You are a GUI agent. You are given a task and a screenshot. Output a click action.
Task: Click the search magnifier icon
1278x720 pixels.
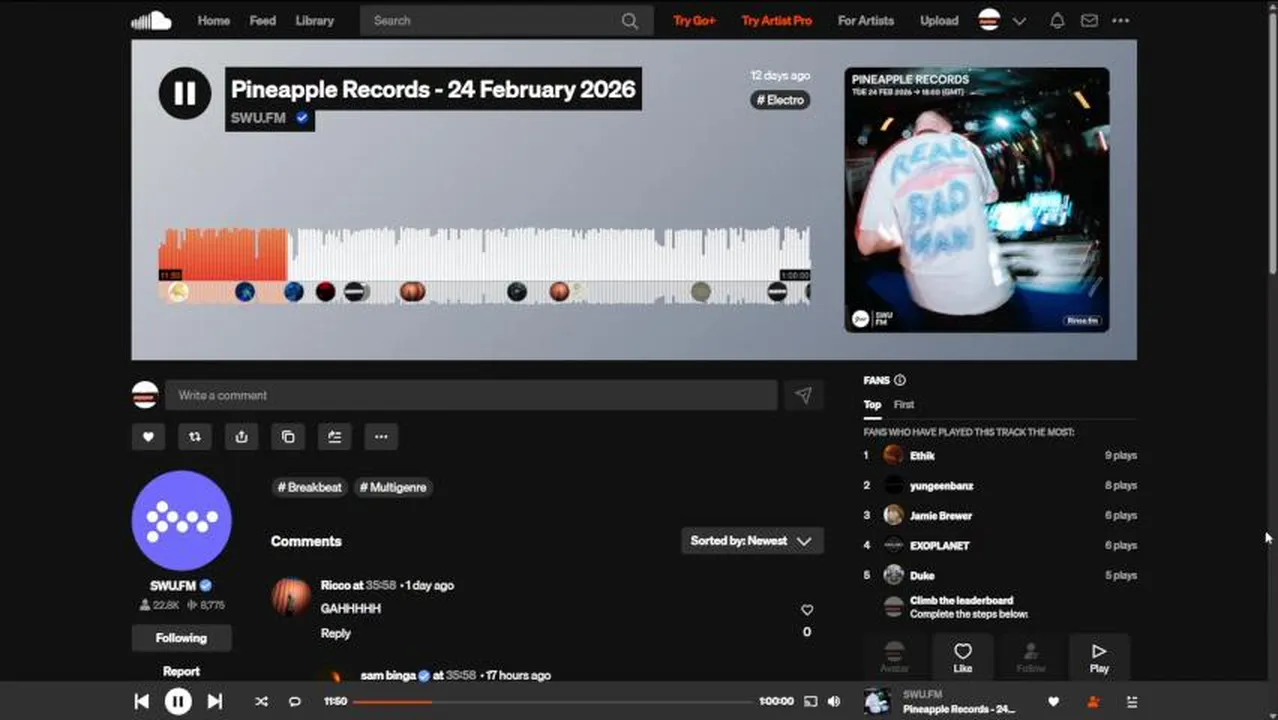coord(629,21)
